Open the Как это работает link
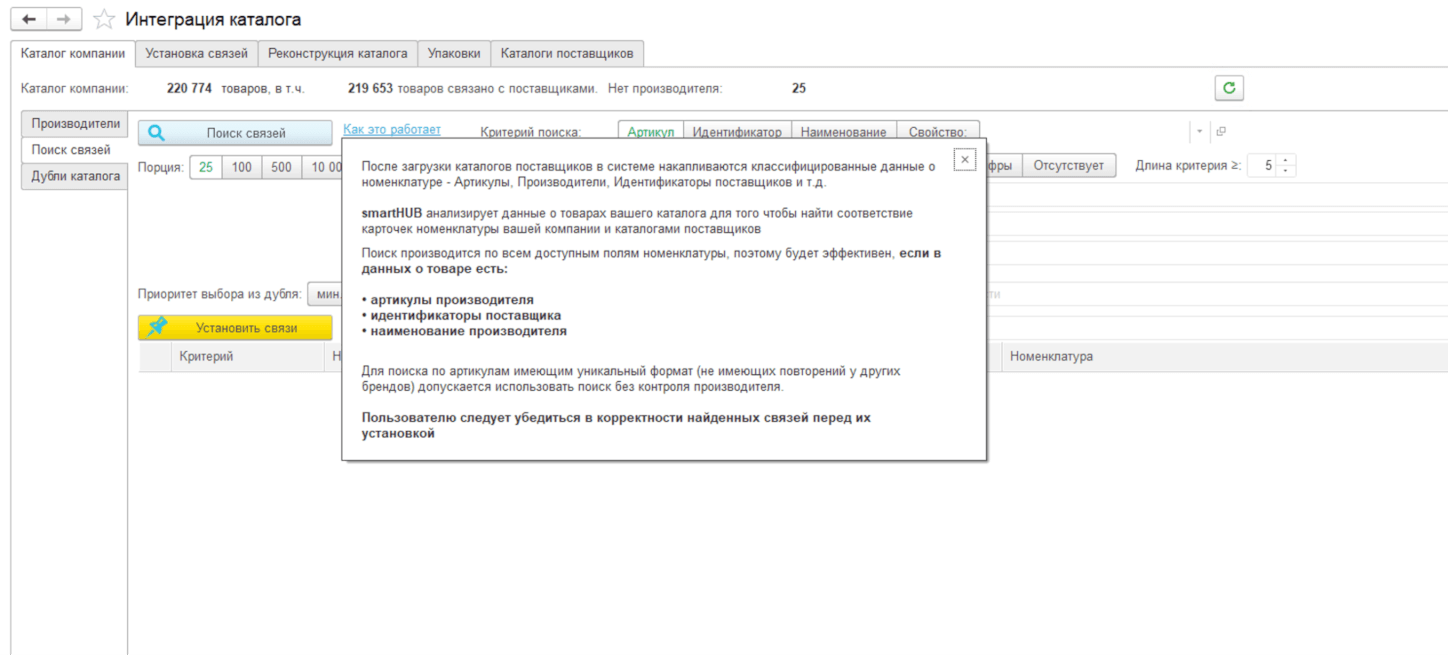 [x=392, y=130]
